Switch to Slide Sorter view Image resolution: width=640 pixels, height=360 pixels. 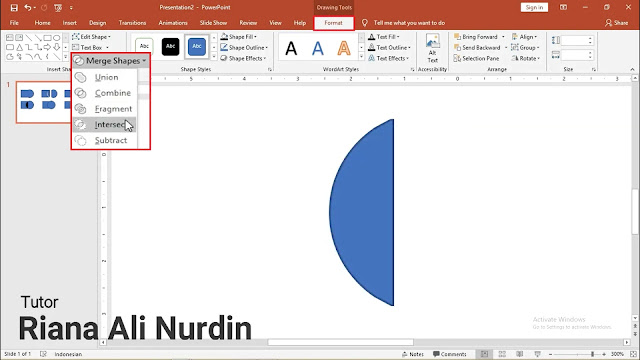coord(502,354)
